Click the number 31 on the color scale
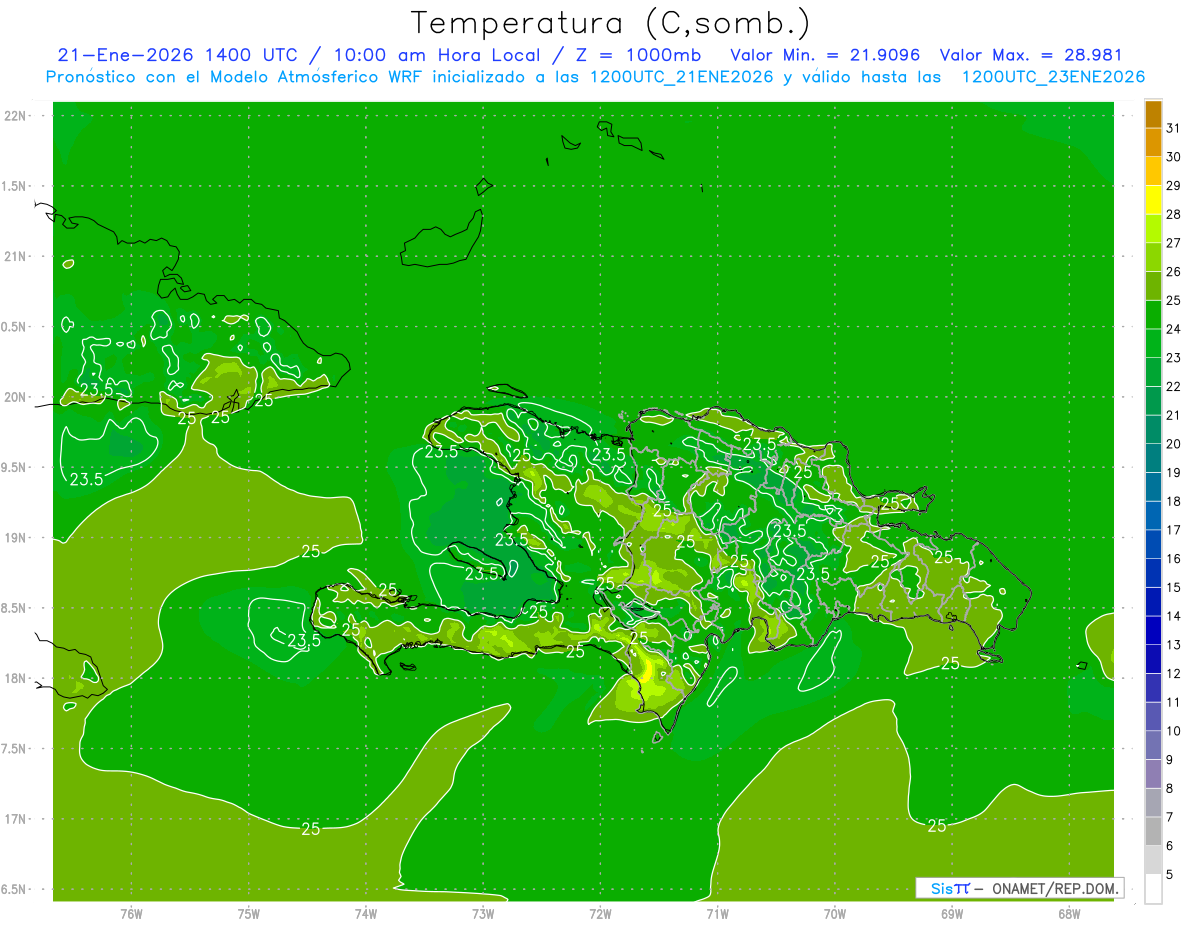 point(1173,128)
